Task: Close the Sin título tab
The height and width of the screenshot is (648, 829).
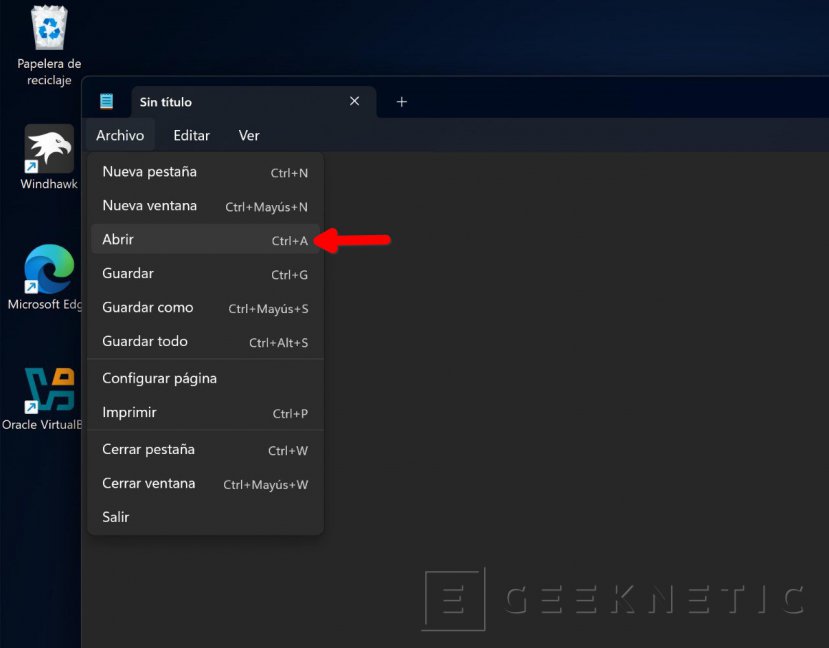Action: [354, 101]
